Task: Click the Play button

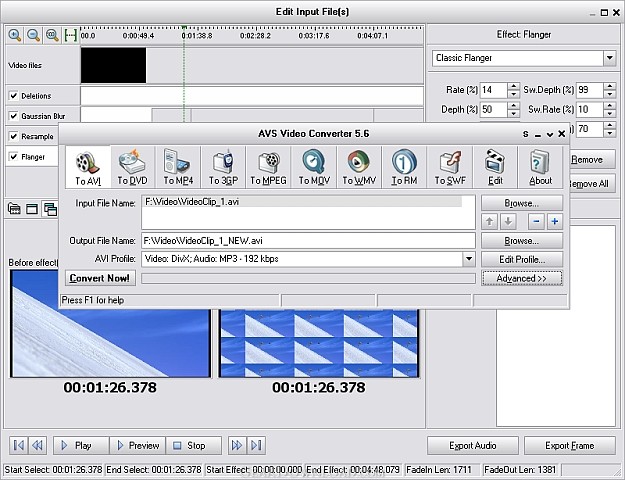Action: [x=81, y=445]
